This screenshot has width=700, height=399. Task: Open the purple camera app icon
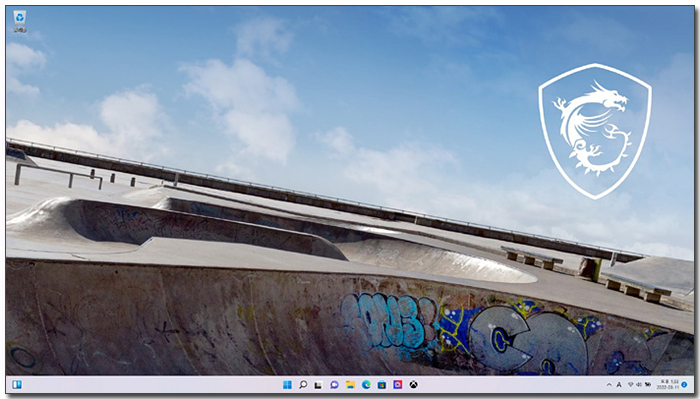pos(398,384)
